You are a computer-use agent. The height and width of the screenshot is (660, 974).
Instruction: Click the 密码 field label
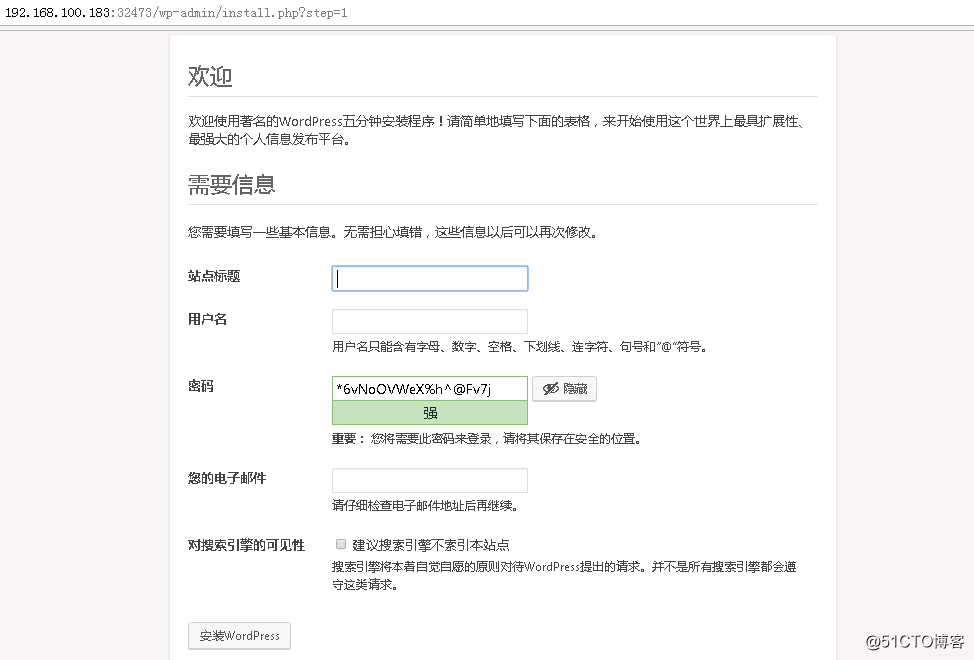[201, 386]
